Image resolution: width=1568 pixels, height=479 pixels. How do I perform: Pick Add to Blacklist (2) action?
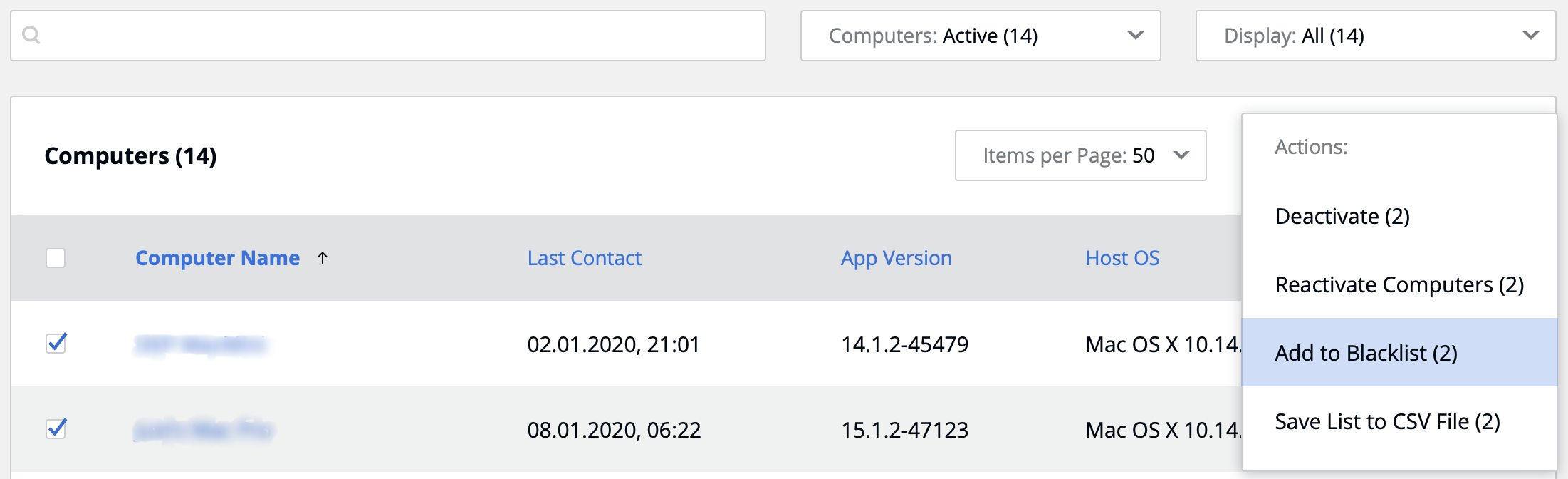1366,353
